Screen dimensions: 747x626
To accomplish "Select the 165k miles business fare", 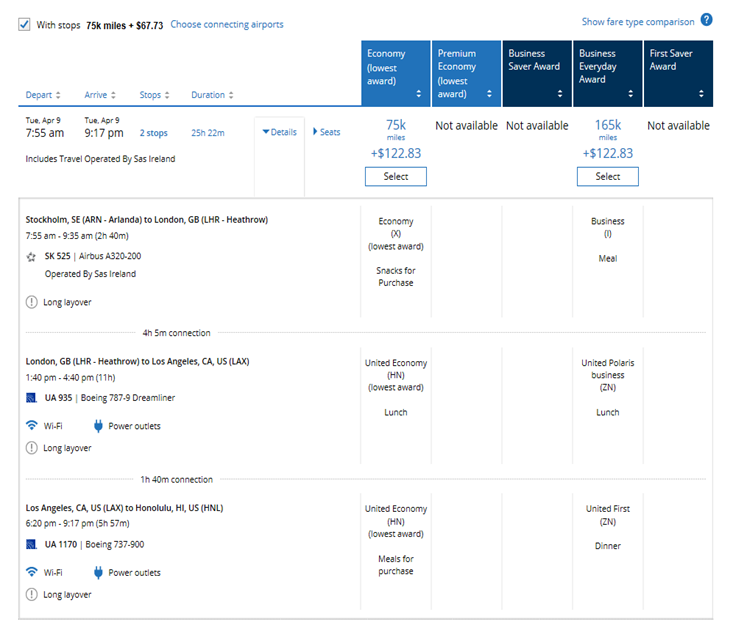I will tap(607, 177).
